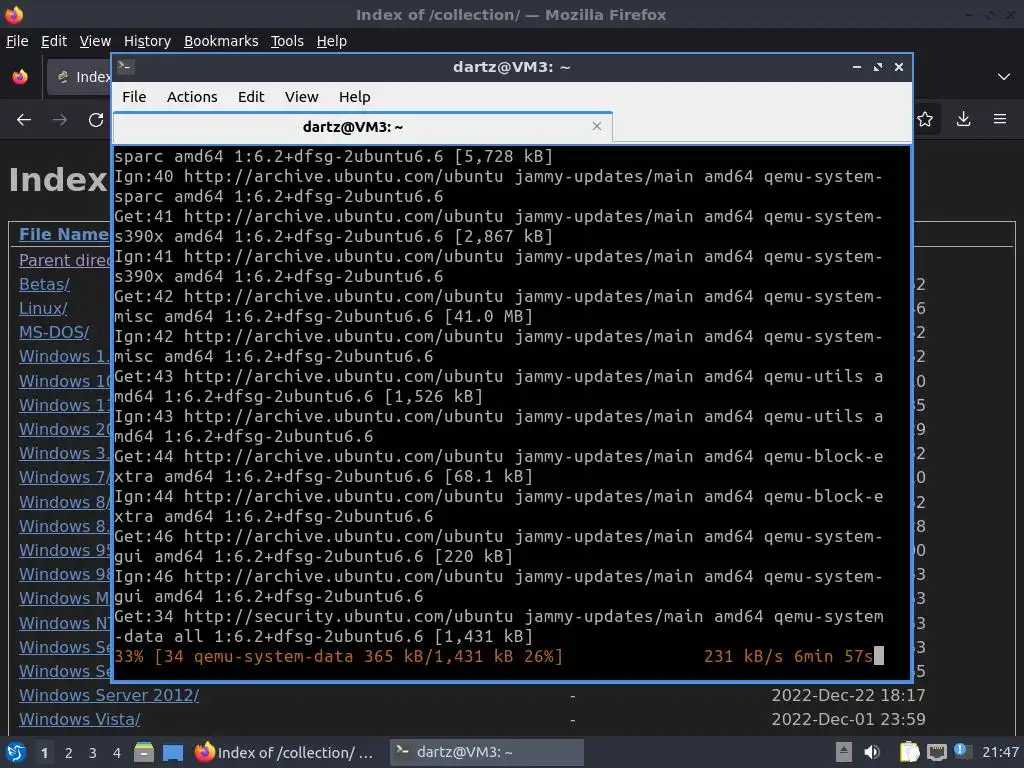The height and width of the screenshot is (768, 1024).
Task: Click the network monitor tray icon
Action: 936,752
